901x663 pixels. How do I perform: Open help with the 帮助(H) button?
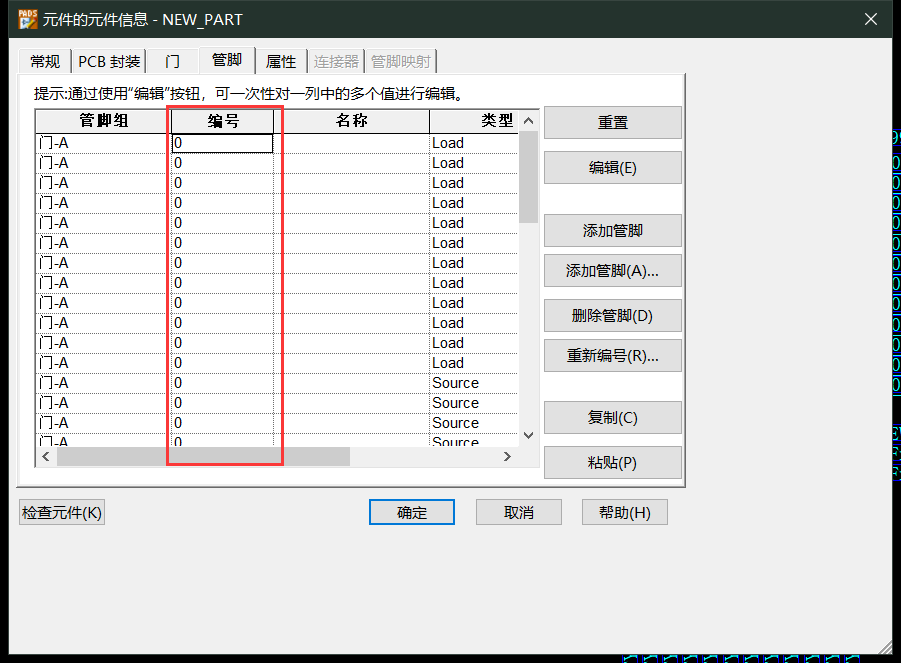tap(625, 512)
